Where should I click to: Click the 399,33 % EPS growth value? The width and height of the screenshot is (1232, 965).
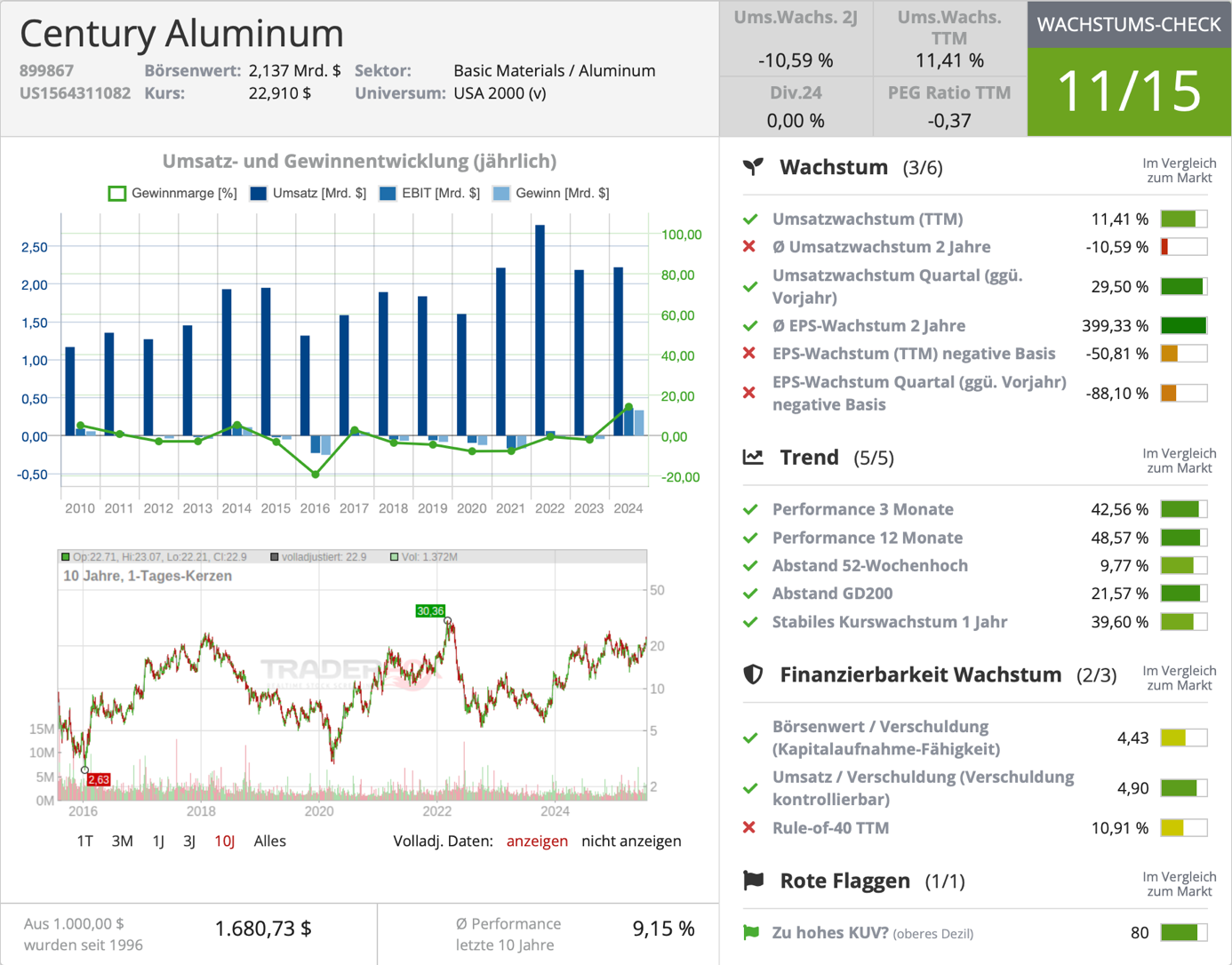pos(1115,325)
